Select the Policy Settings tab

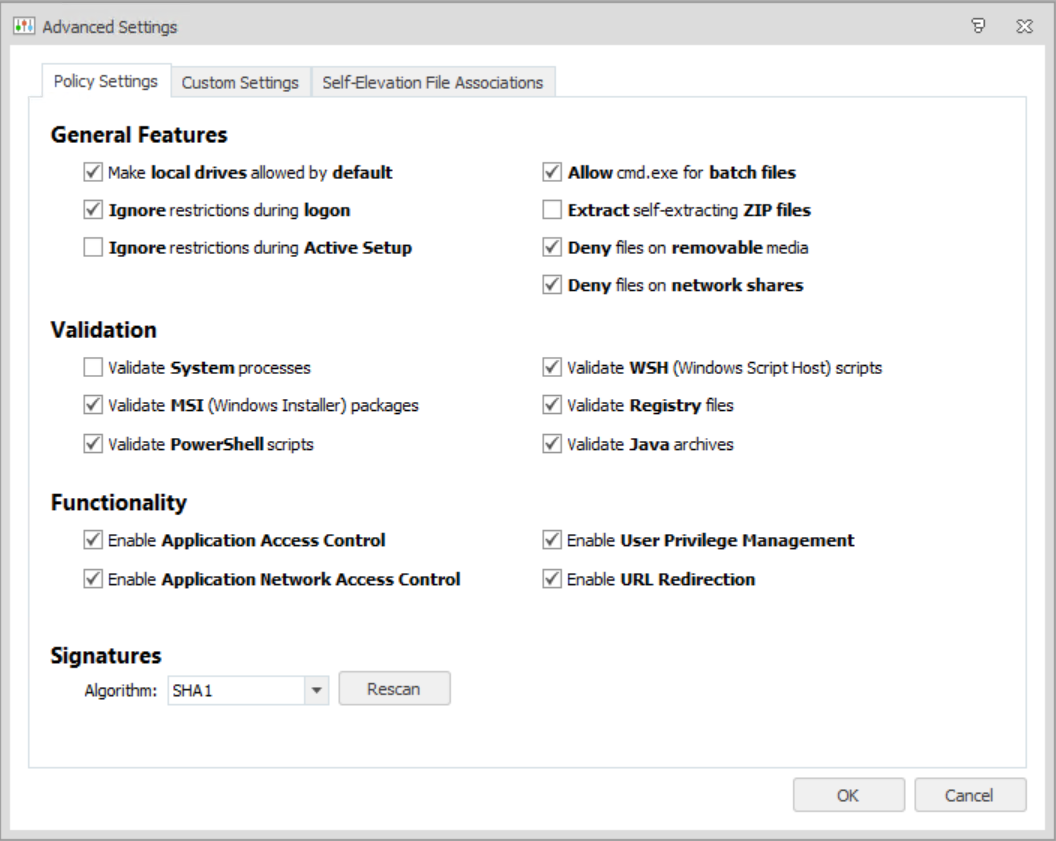click(x=105, y=82)
